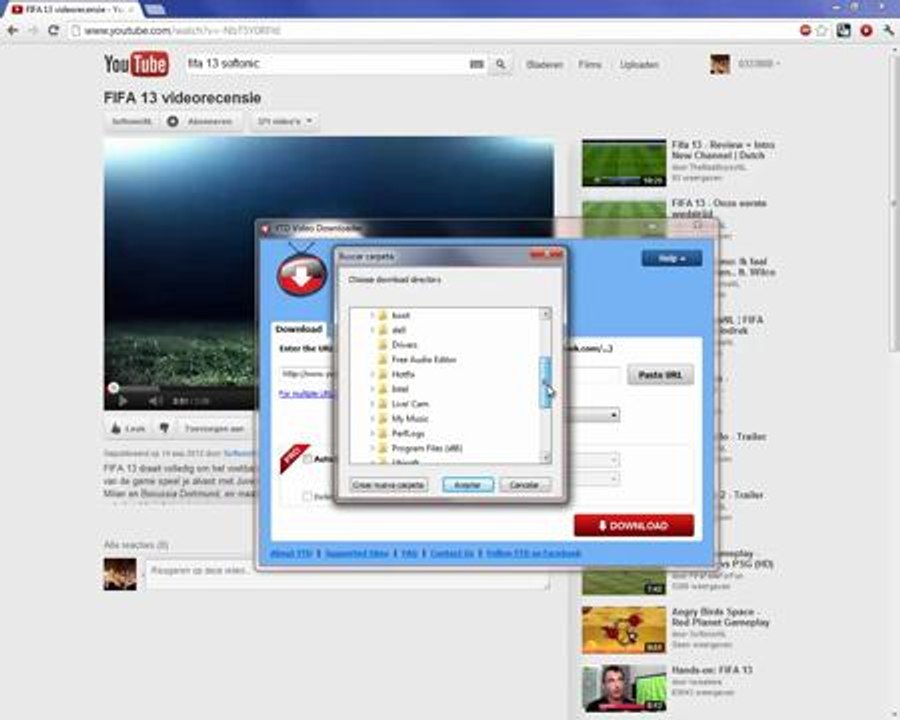The width and height of the screenshot is (900, 720).
Task: Expand the dell folder node
Action: coord(371,330)
